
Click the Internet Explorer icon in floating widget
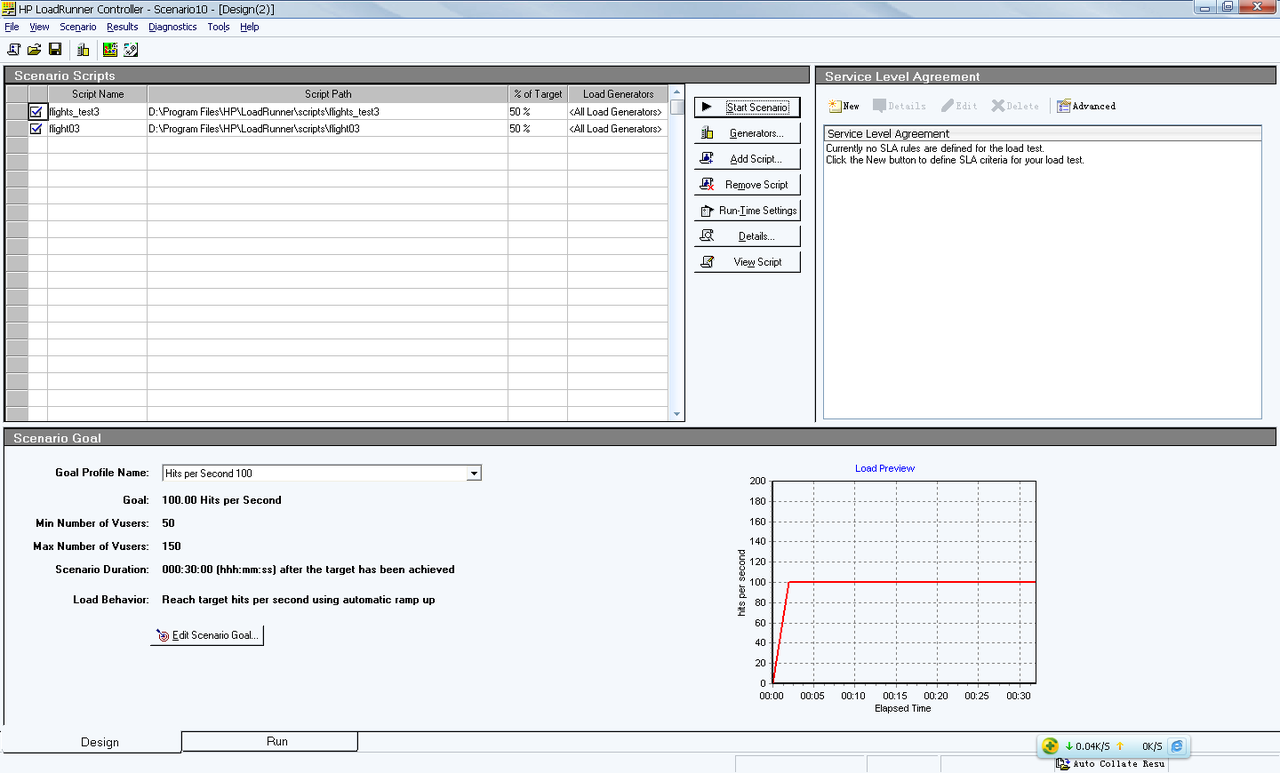pyautogui.click(x=1177, y=746)
